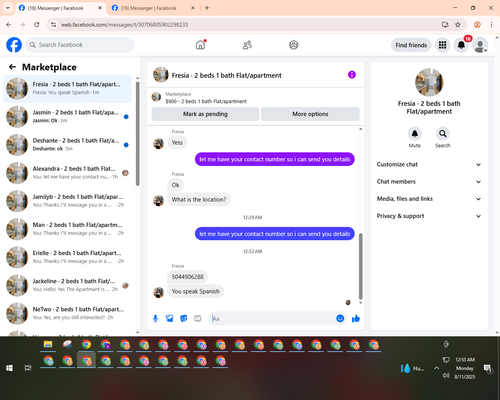Open the volume icon in system tray
This screenshot has width=500, height=400.
coord(446,376)
